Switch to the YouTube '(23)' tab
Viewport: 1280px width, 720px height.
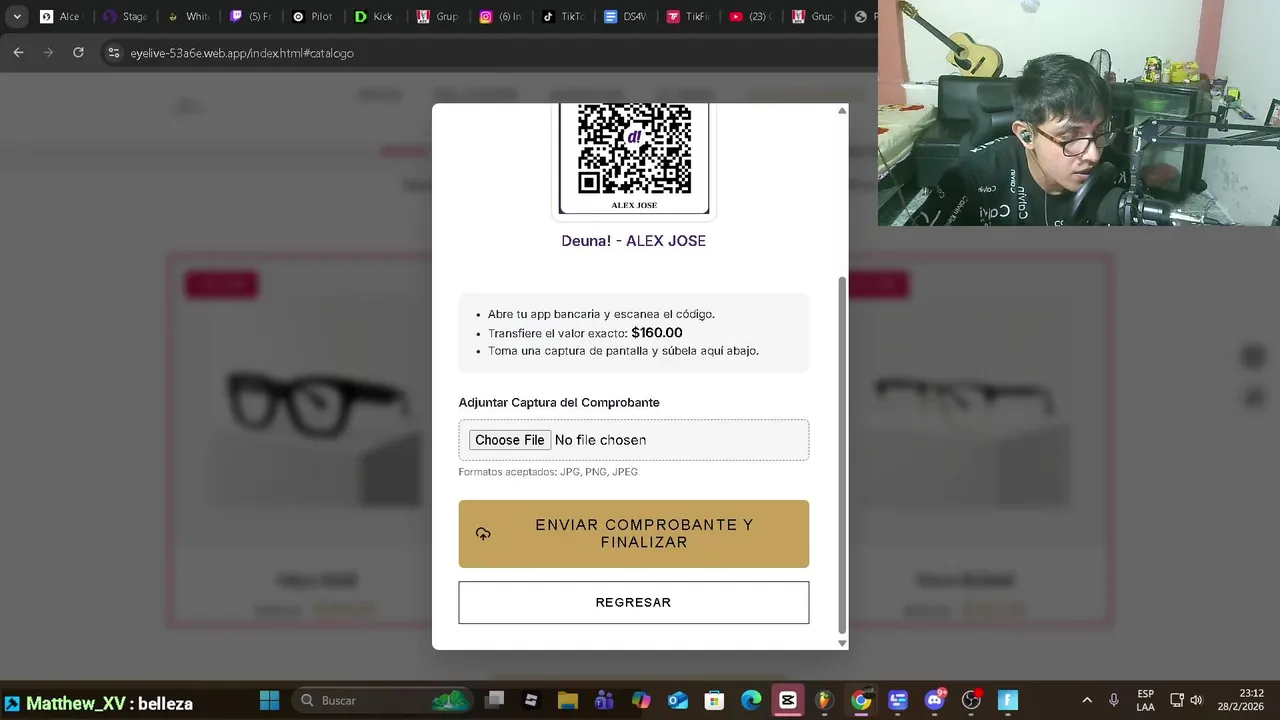point(752,16)
